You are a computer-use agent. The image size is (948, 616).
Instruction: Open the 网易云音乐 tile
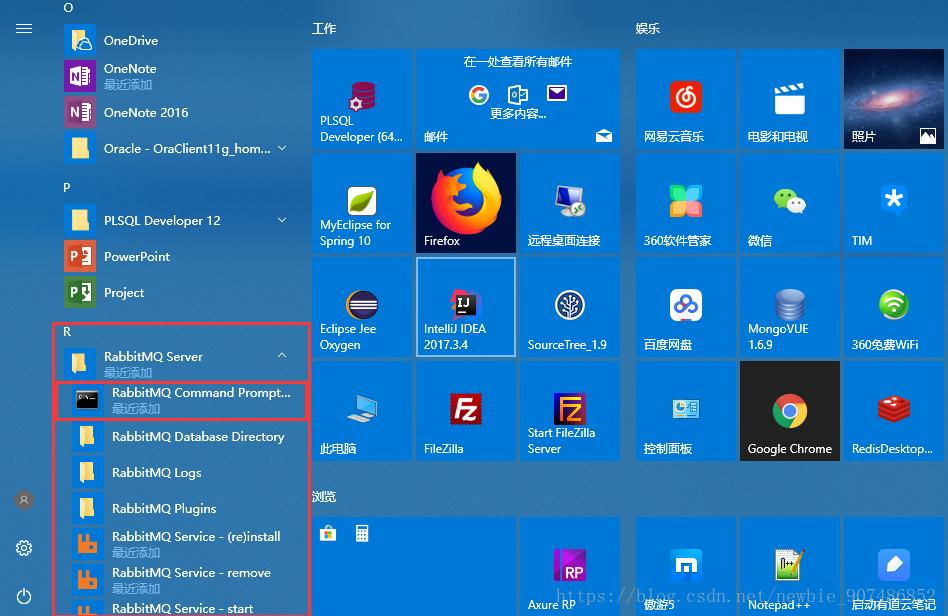tap(686, 99)
